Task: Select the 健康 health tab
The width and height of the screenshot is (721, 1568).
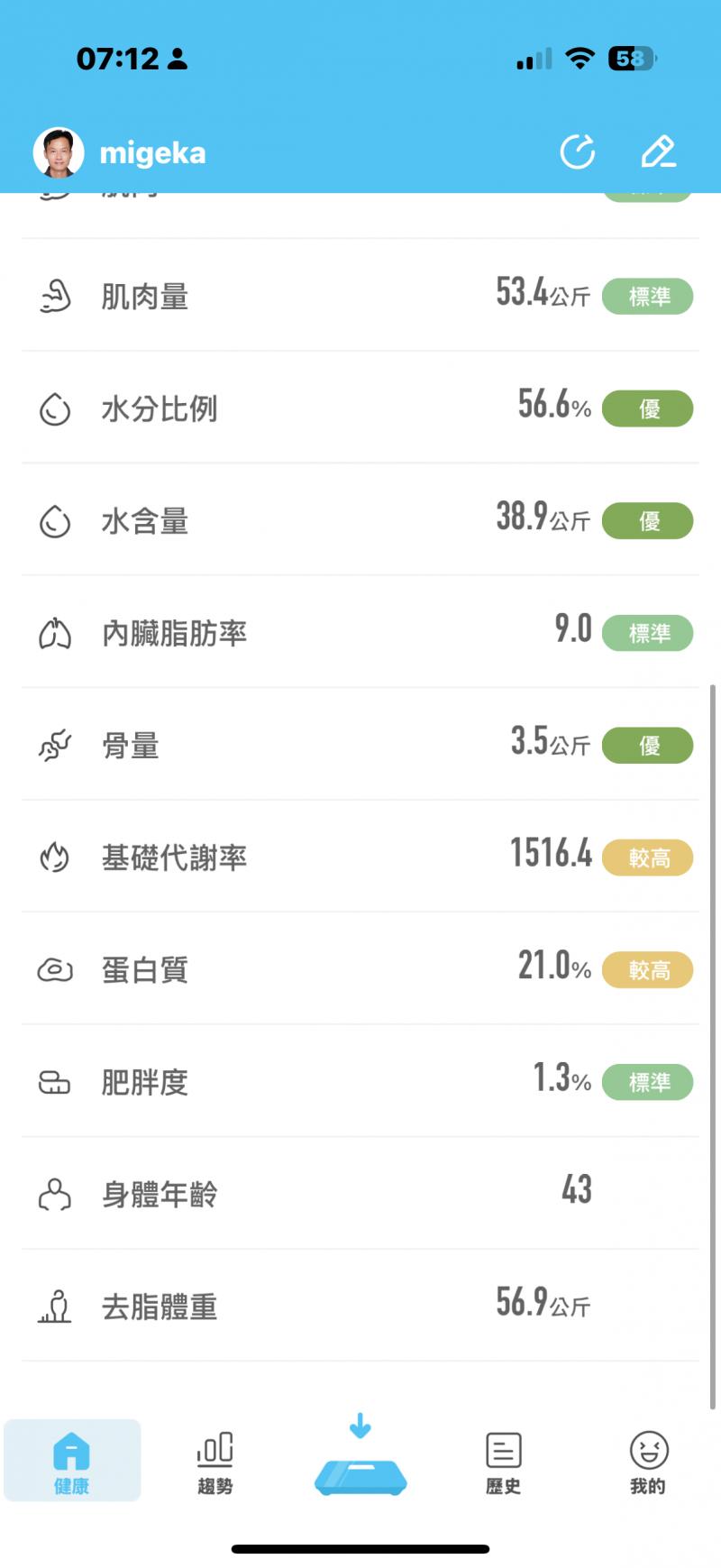Action: coord(72,1463)
